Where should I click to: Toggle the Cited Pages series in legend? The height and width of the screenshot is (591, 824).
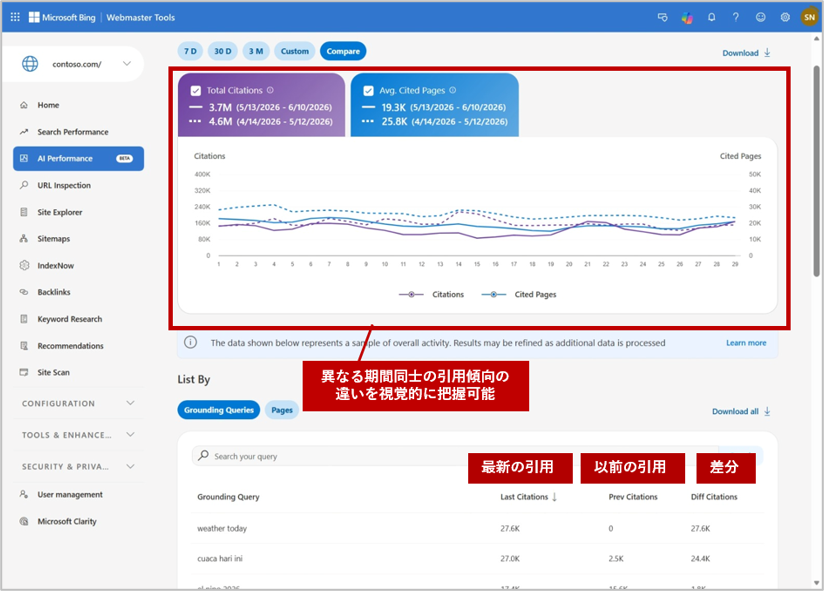(519, 294)
